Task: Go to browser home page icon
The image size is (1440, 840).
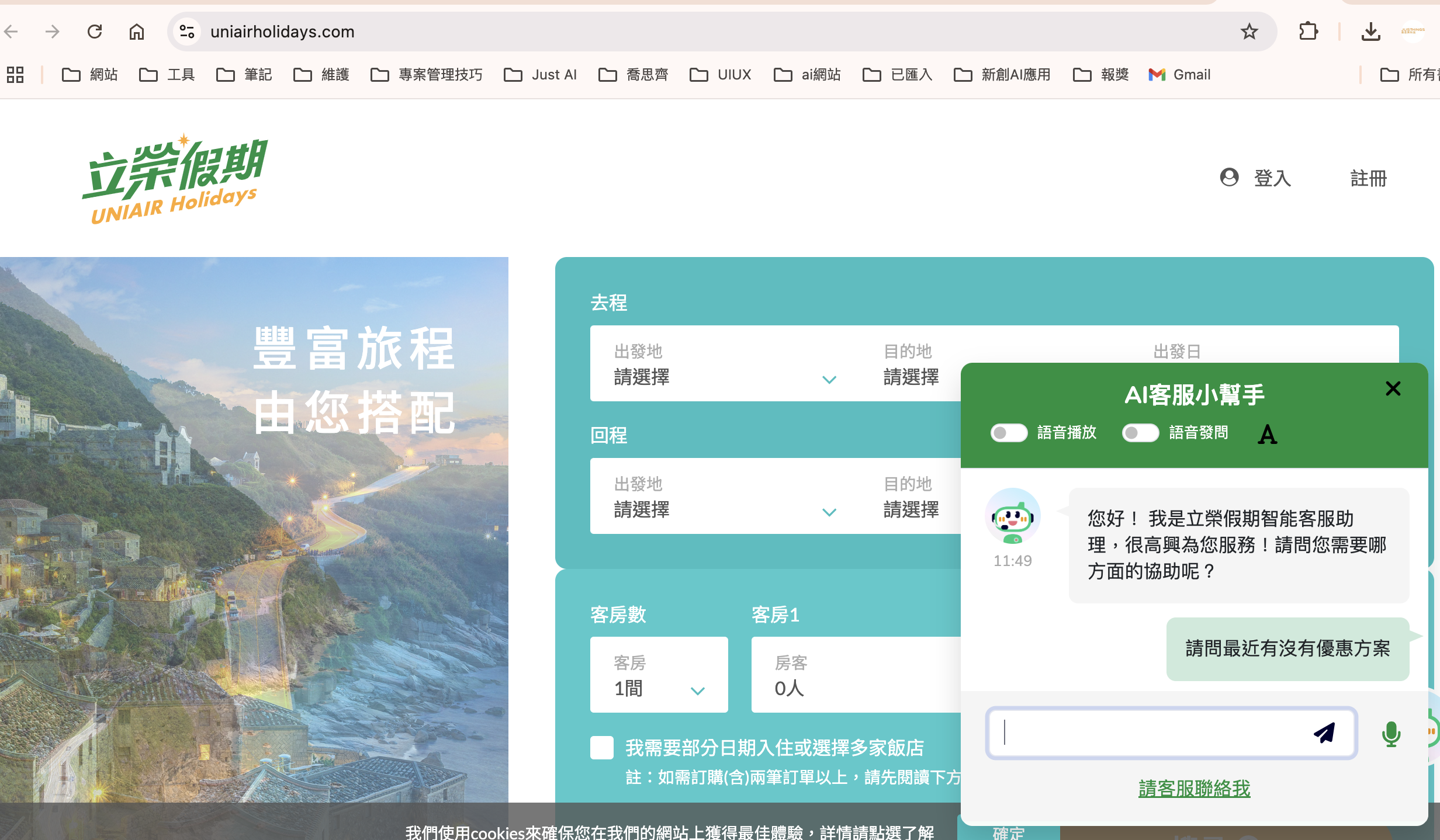Action: (x=137, y=32)
